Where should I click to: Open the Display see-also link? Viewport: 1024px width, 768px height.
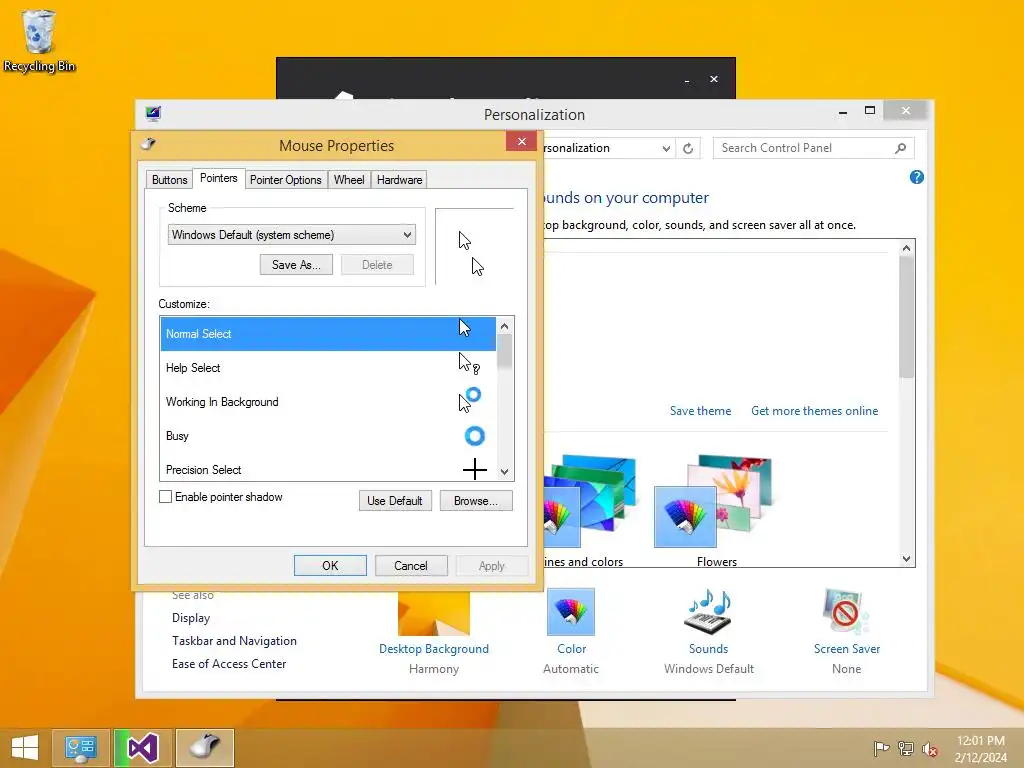click(191, 618)
